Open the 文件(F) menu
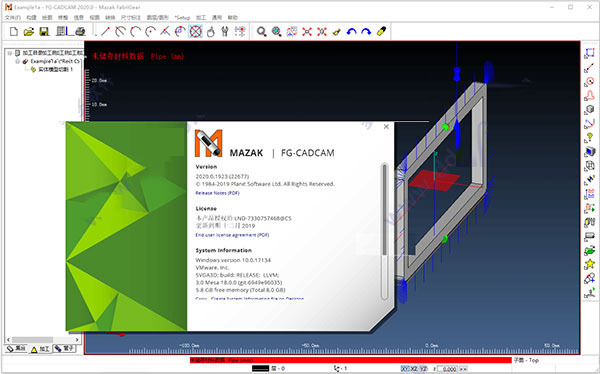 click(13, 18)
